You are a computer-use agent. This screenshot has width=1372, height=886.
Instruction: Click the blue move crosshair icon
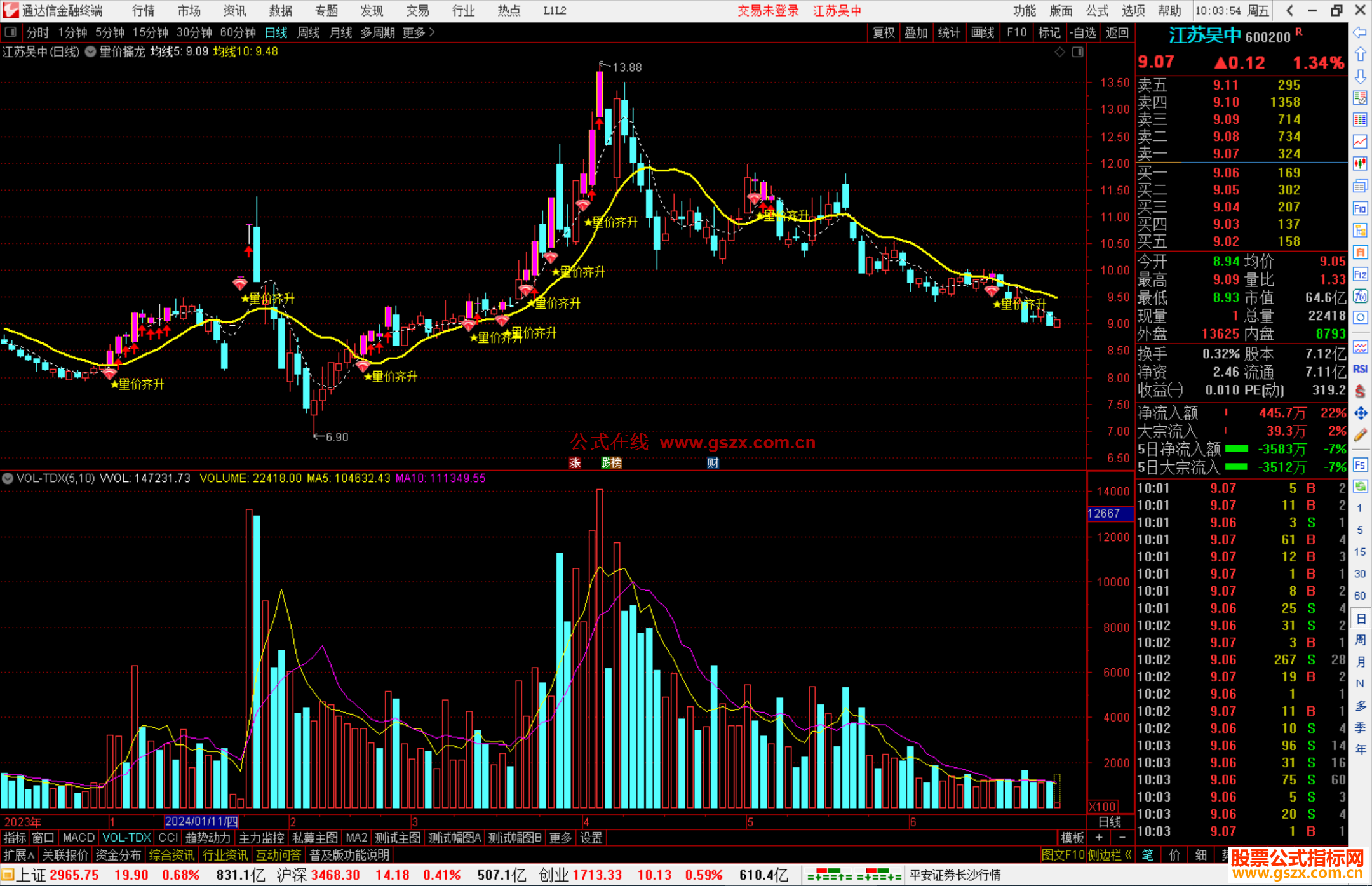coord(1360,413)
